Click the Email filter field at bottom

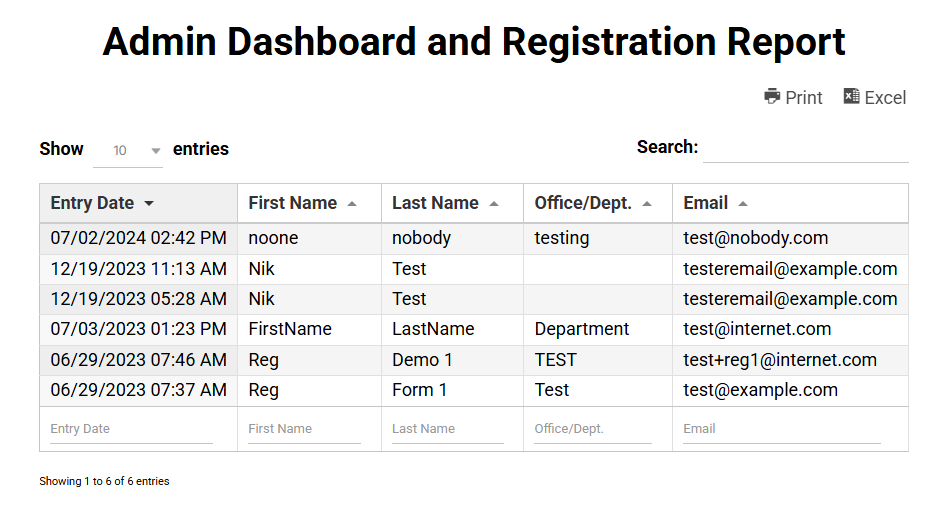782,429
